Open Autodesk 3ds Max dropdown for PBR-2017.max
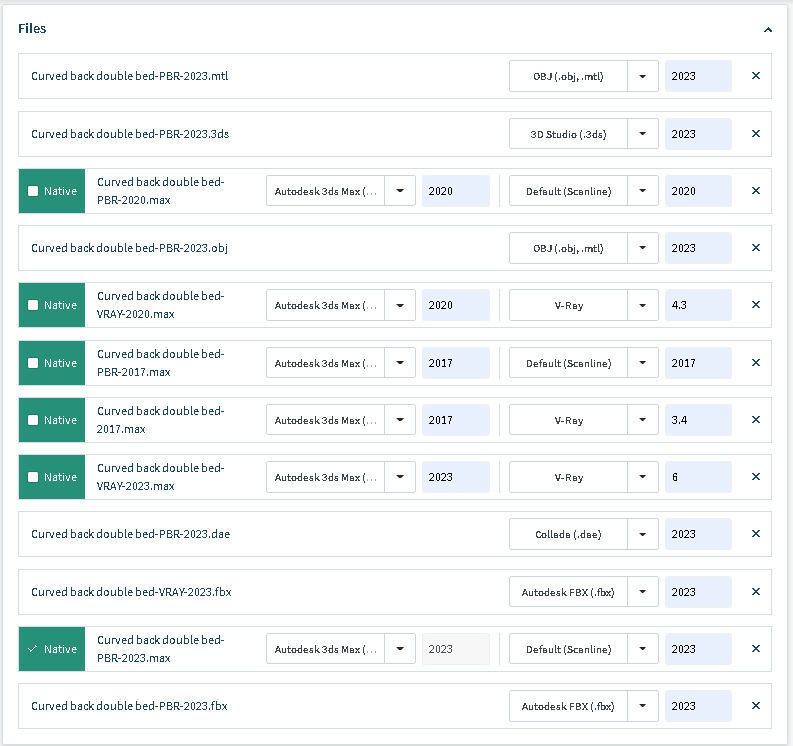 click(400, 363)
